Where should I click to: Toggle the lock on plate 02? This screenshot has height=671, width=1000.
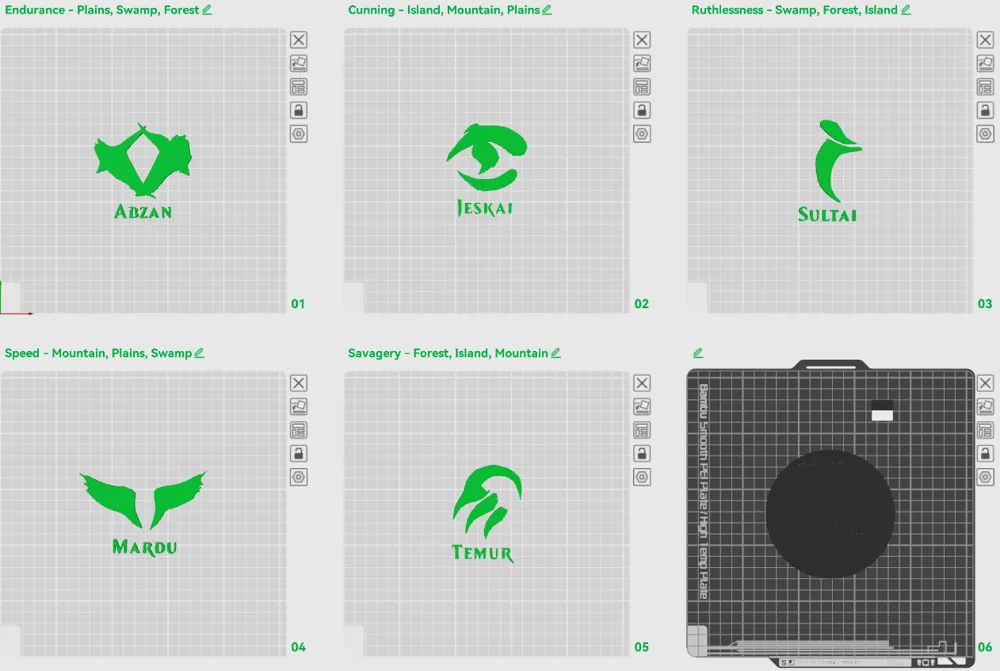pos(642,110)
